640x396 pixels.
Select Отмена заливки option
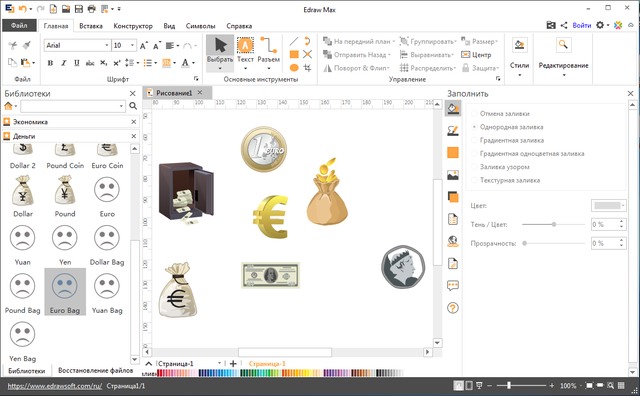tap(504, 113)
